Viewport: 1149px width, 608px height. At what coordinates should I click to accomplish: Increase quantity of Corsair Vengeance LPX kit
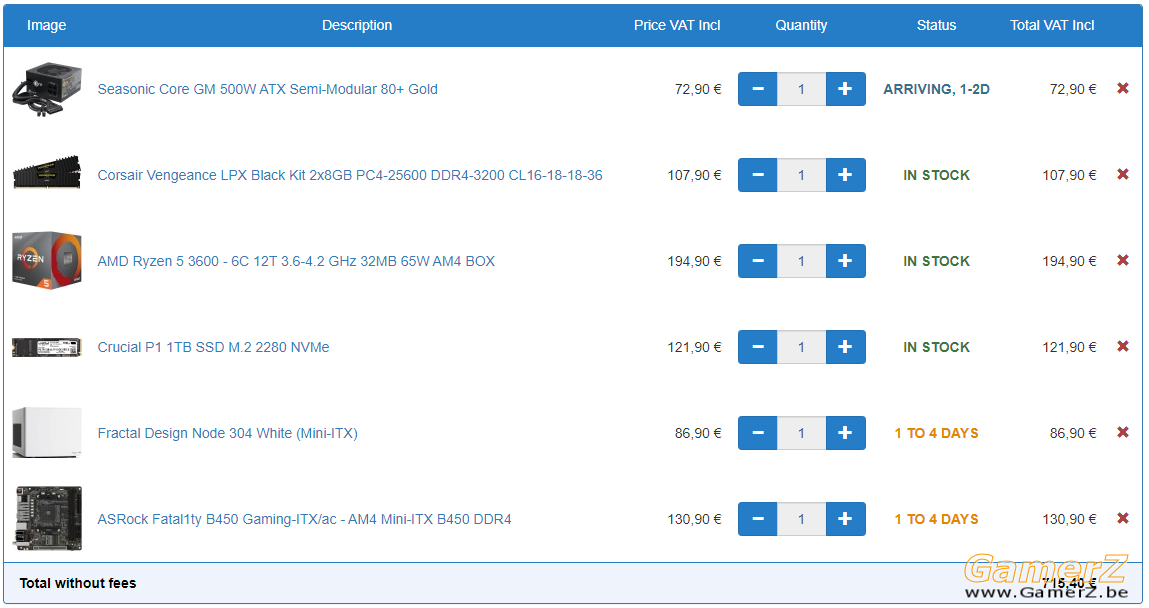(846, 175)
